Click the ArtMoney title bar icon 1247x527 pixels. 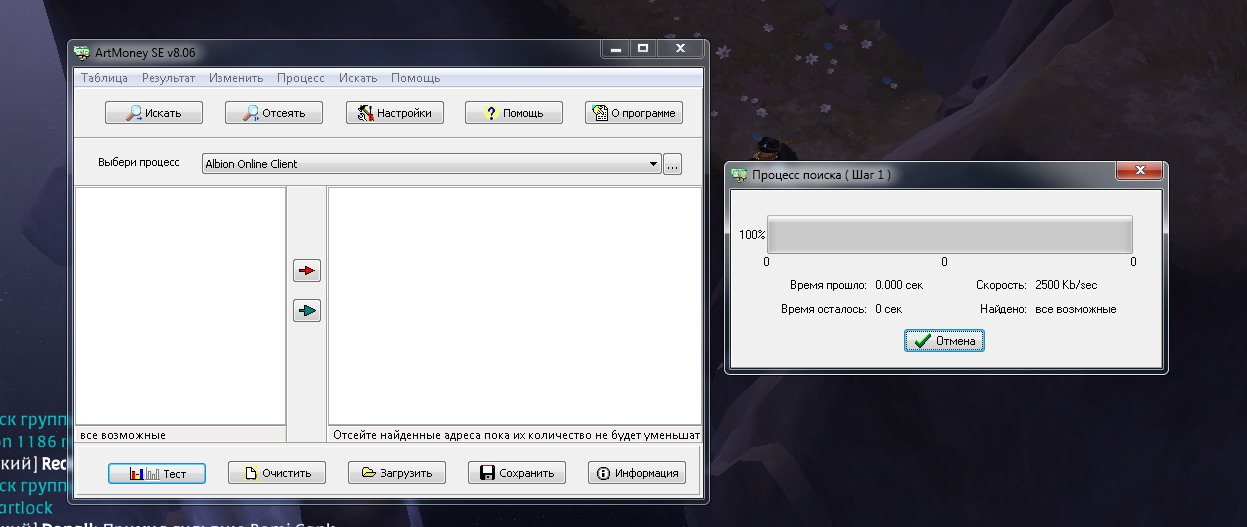point(83,52)
